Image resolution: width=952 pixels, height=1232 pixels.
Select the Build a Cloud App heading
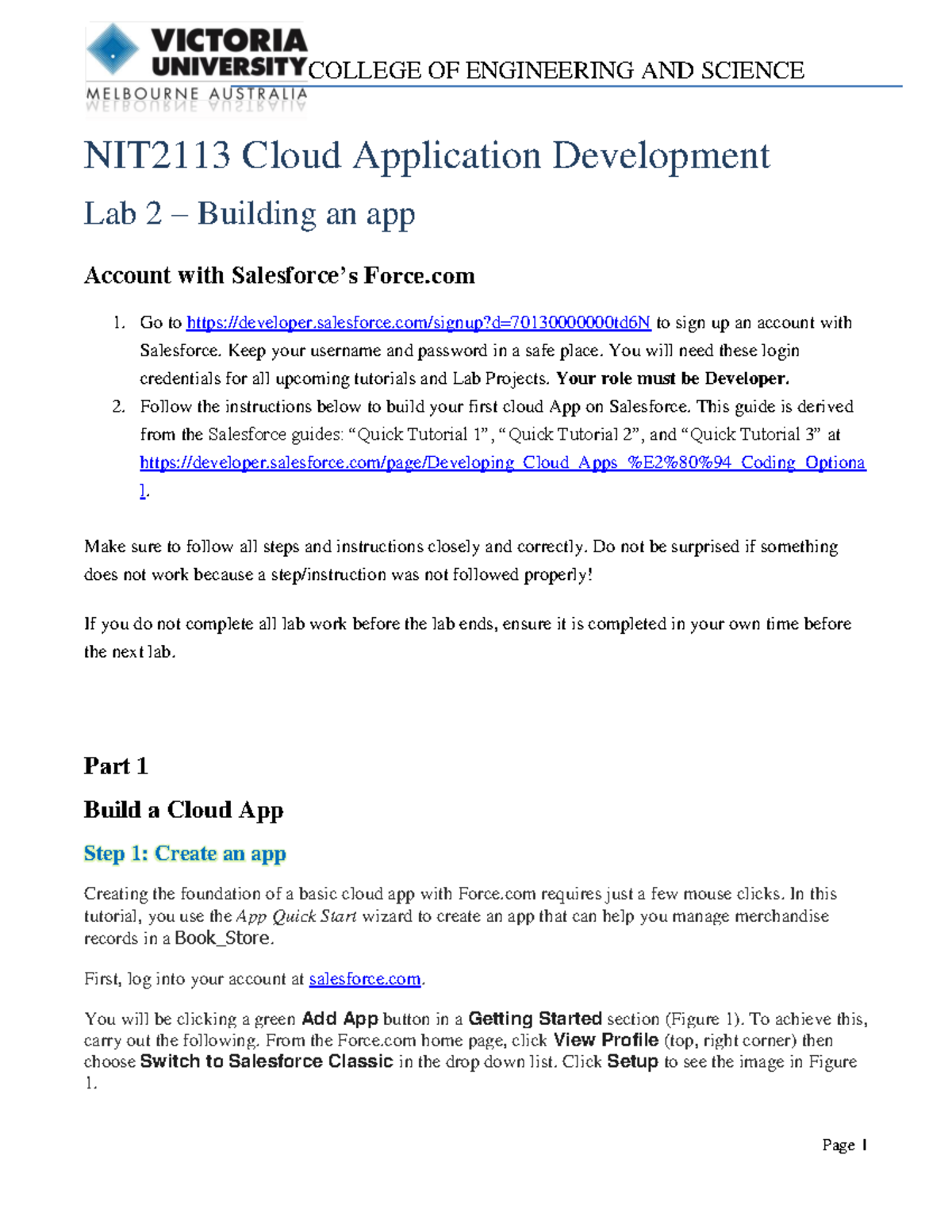click(x=182, y=811)
